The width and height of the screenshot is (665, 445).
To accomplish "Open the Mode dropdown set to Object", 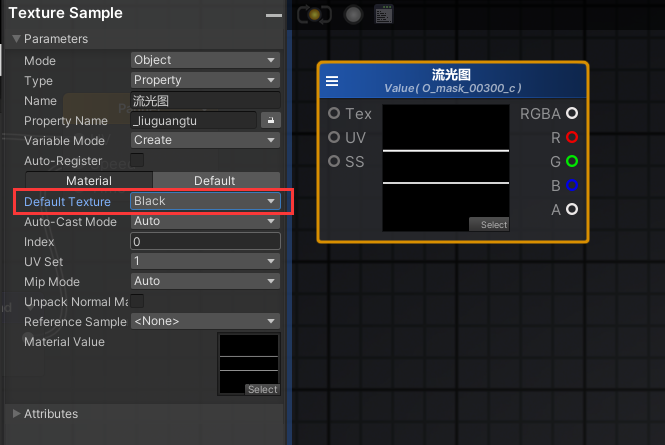I will coord(205,60).
